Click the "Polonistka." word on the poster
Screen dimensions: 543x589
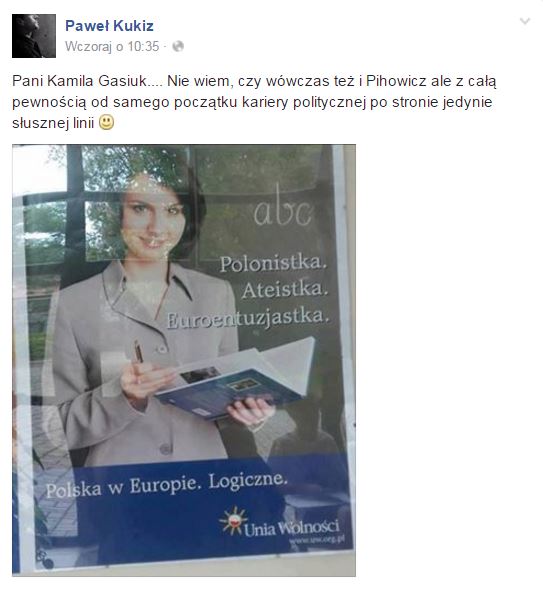[273, 263]
